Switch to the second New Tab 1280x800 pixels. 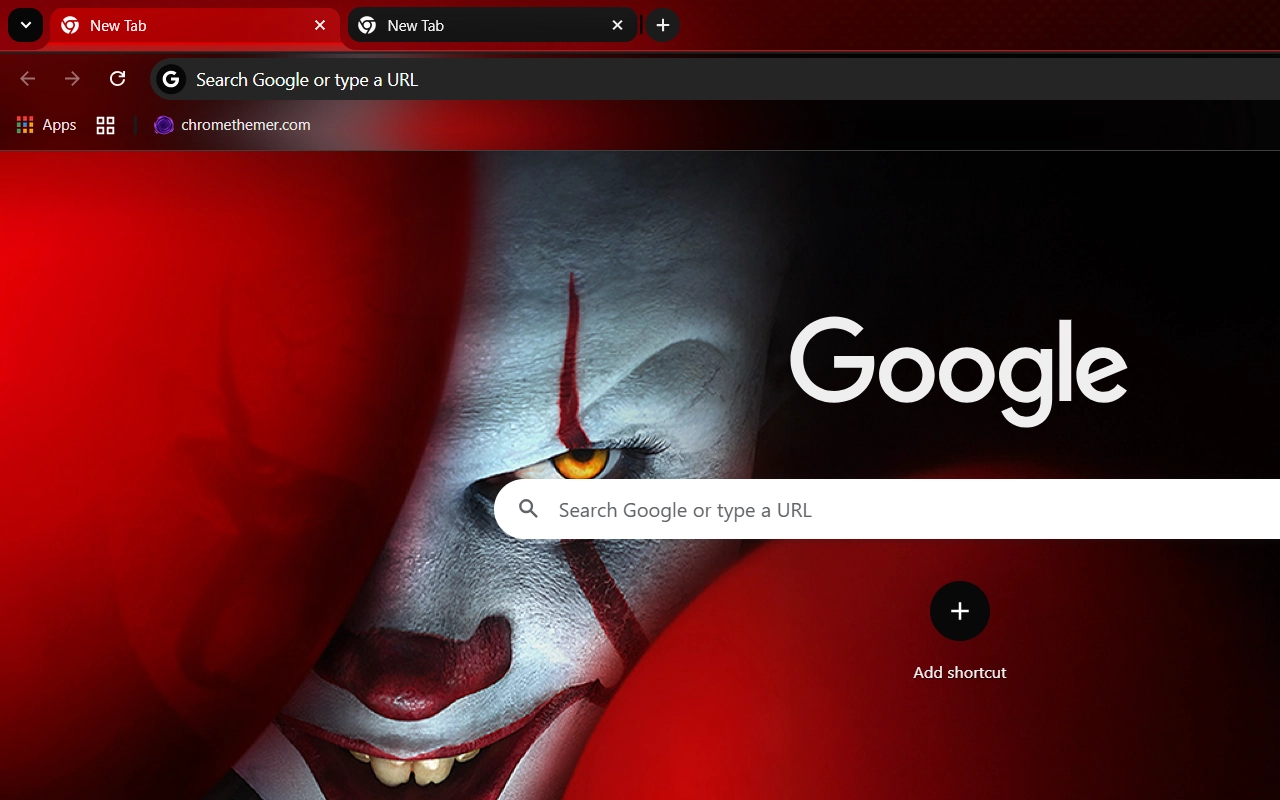point(492,25)
